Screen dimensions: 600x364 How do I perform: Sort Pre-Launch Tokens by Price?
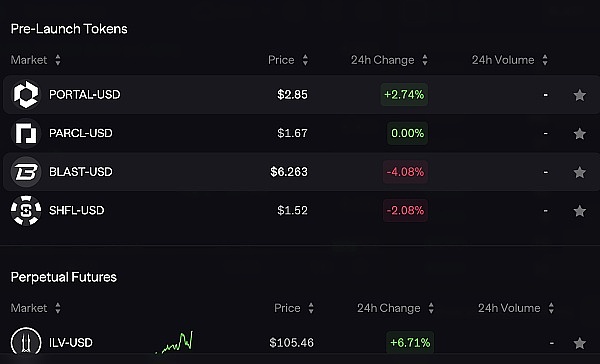pos(288,60)
